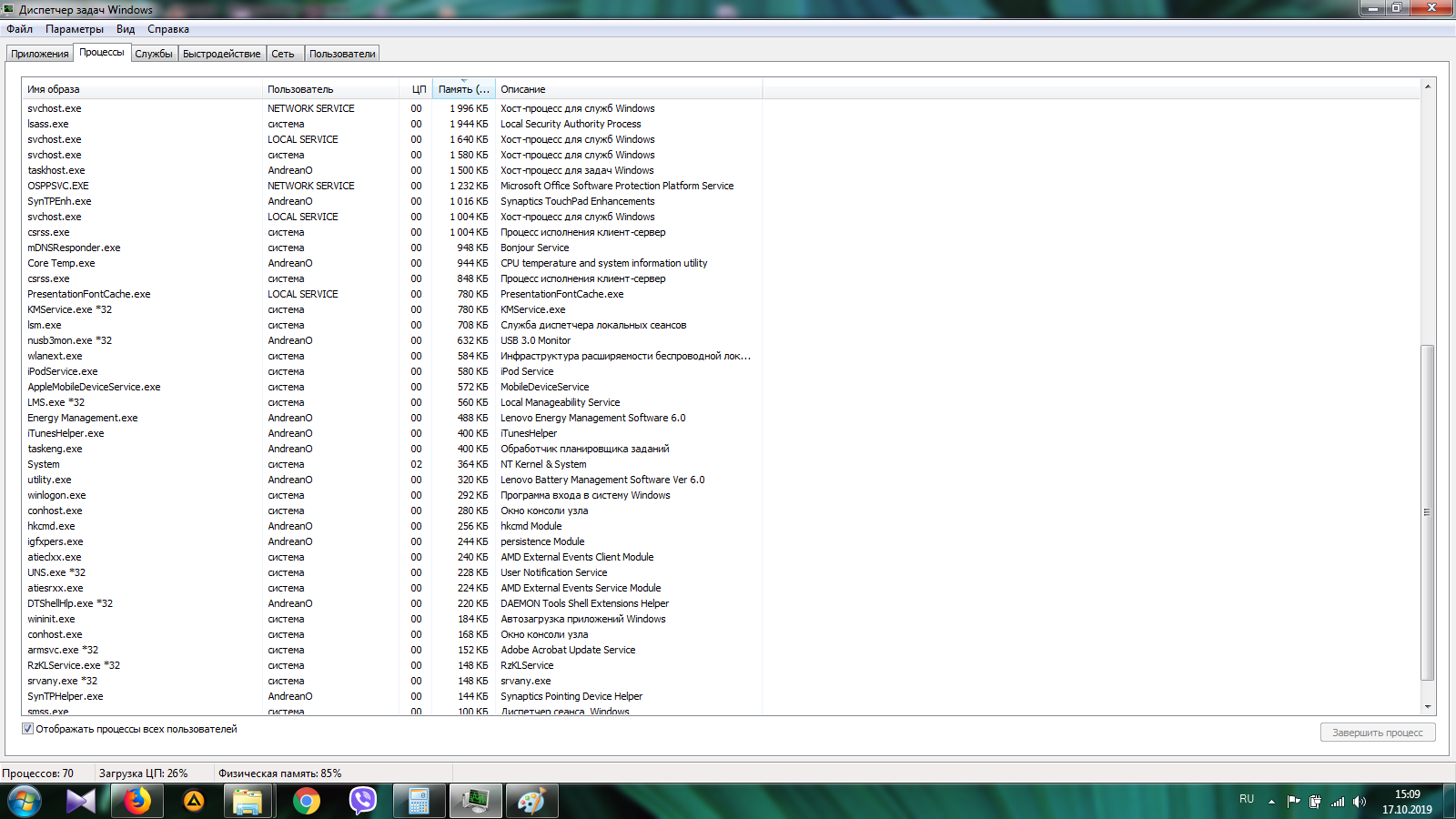Sort by Описание column header
Image resolution: width=1456 pixels, height=819 pixels.
point(629,89)
